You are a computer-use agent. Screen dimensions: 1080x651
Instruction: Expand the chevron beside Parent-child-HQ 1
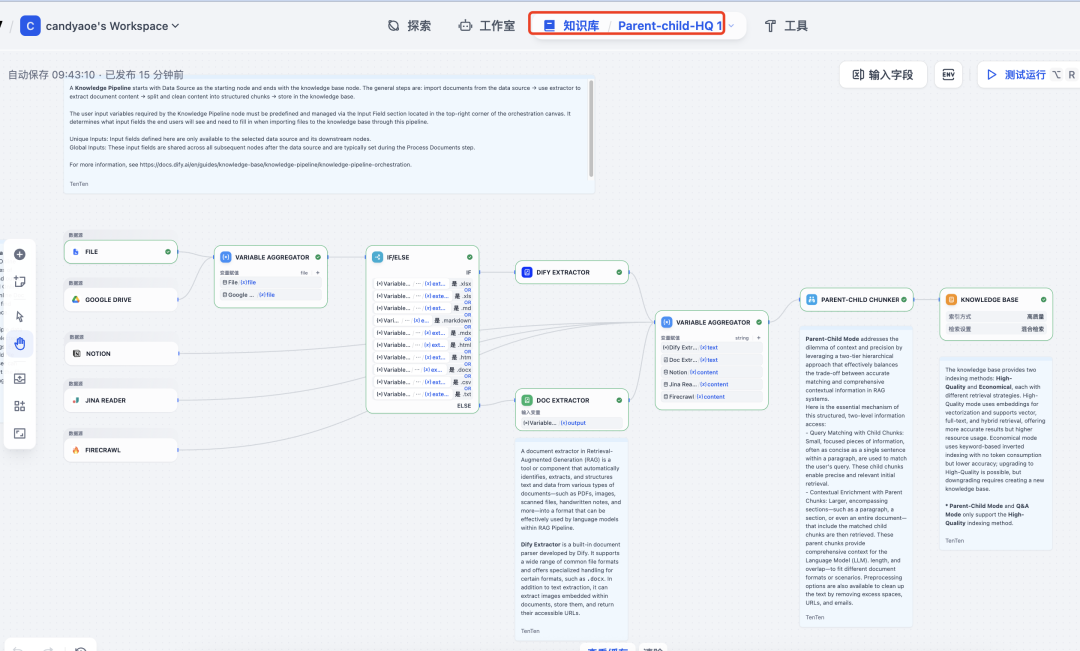[731, 25]
